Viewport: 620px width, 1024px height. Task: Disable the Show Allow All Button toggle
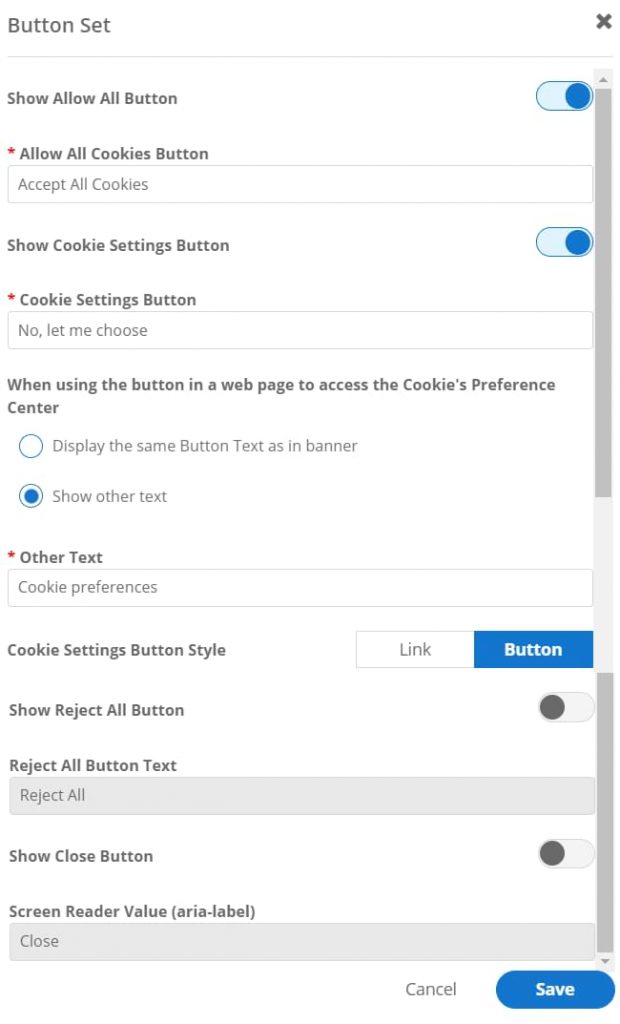(x=563, y=96)
